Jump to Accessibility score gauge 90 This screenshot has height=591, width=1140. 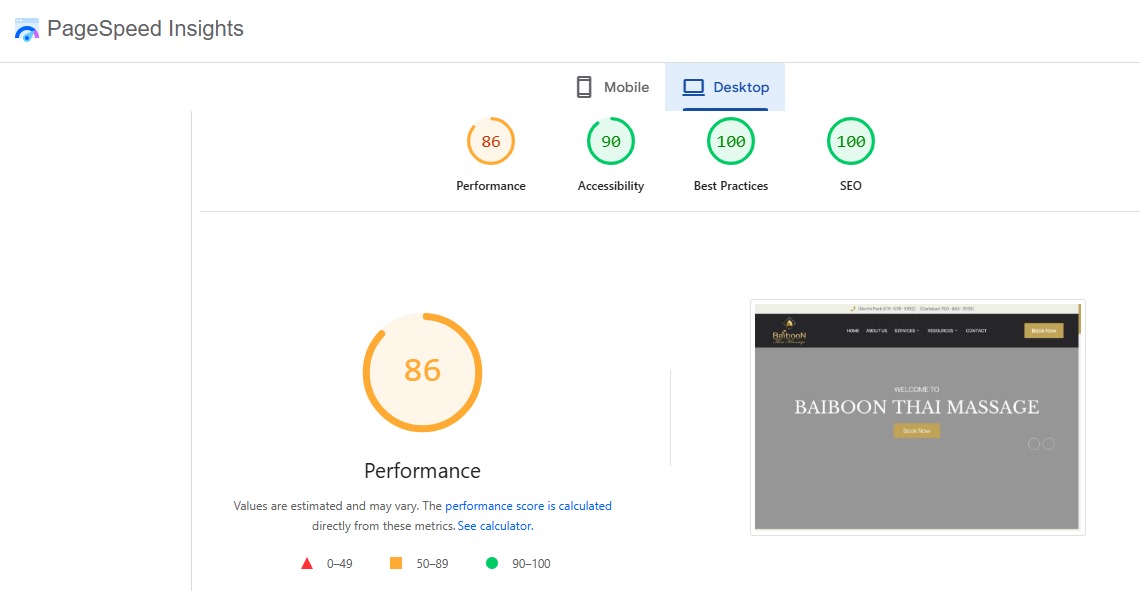[611, 141]
